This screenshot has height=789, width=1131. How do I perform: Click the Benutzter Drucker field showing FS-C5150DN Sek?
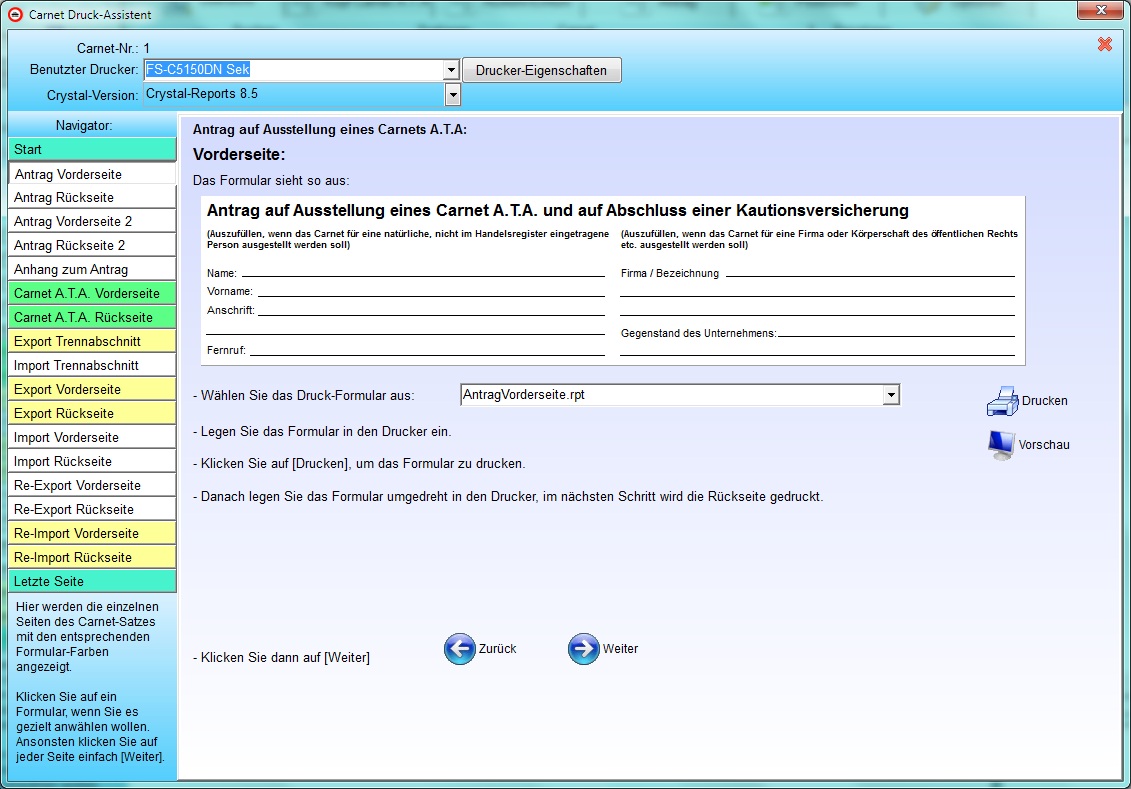click(294, 70)
